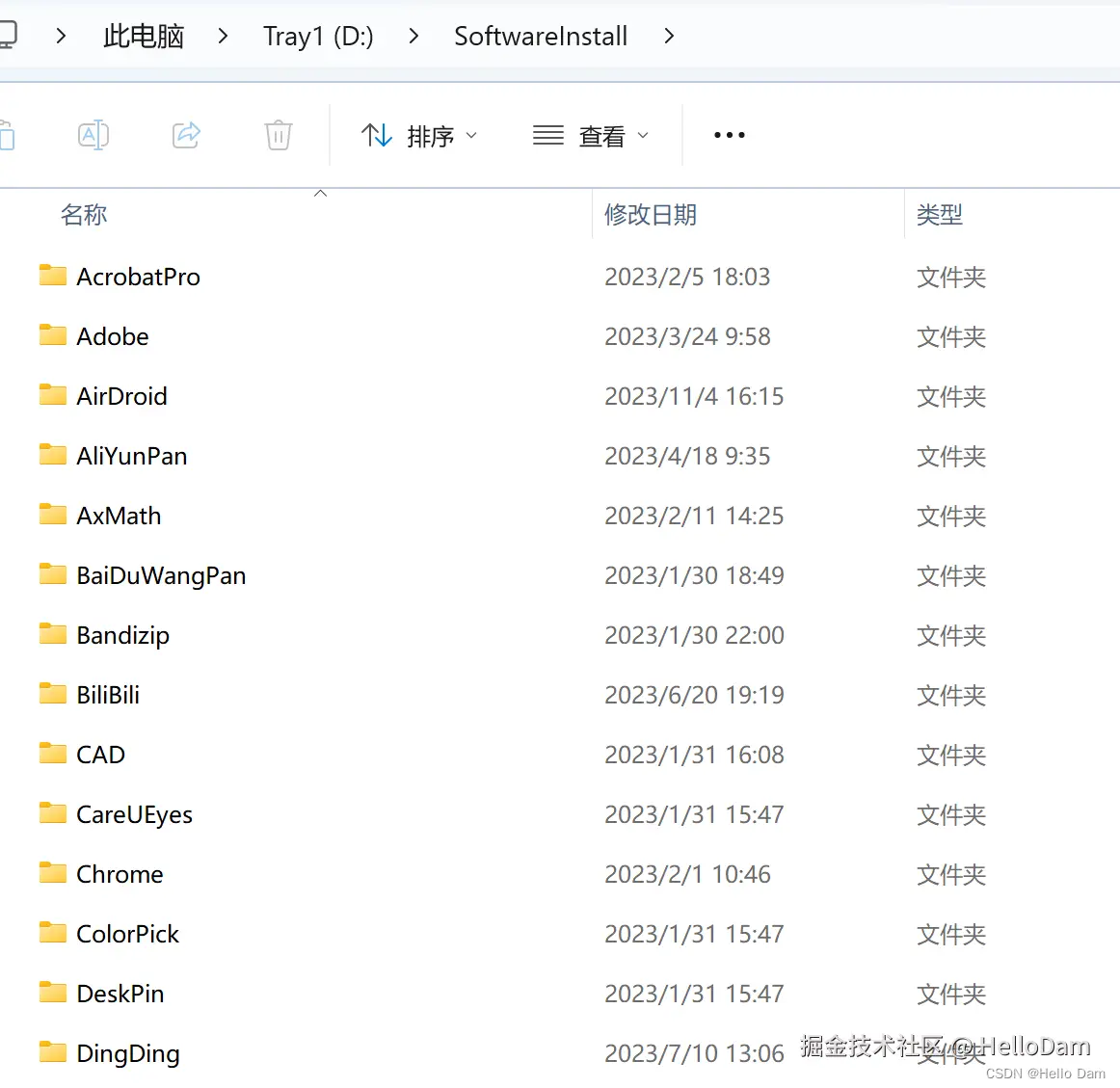The height and width of the screenshot is (1088, 1120).
Task: Click 文件夹 type in Adobe row
Action: click(951, 337)
